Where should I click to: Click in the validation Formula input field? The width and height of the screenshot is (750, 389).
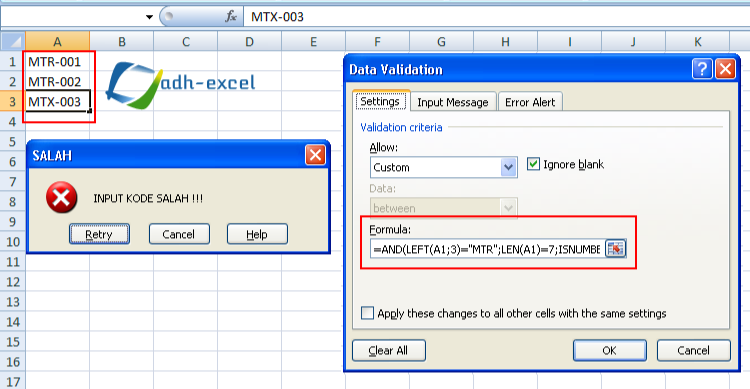coord(487,249)
